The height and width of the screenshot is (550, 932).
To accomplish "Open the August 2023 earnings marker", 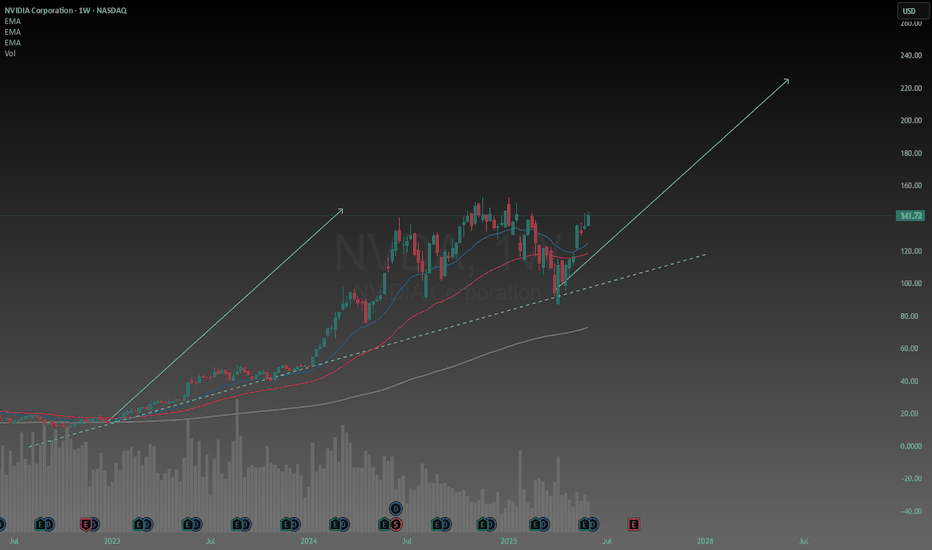I will (x=237, y=524).
